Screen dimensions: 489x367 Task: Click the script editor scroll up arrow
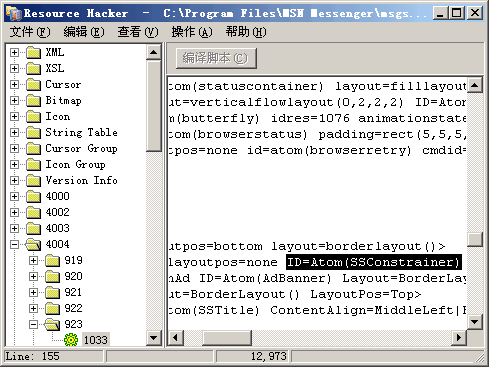[x=475, y=85]
